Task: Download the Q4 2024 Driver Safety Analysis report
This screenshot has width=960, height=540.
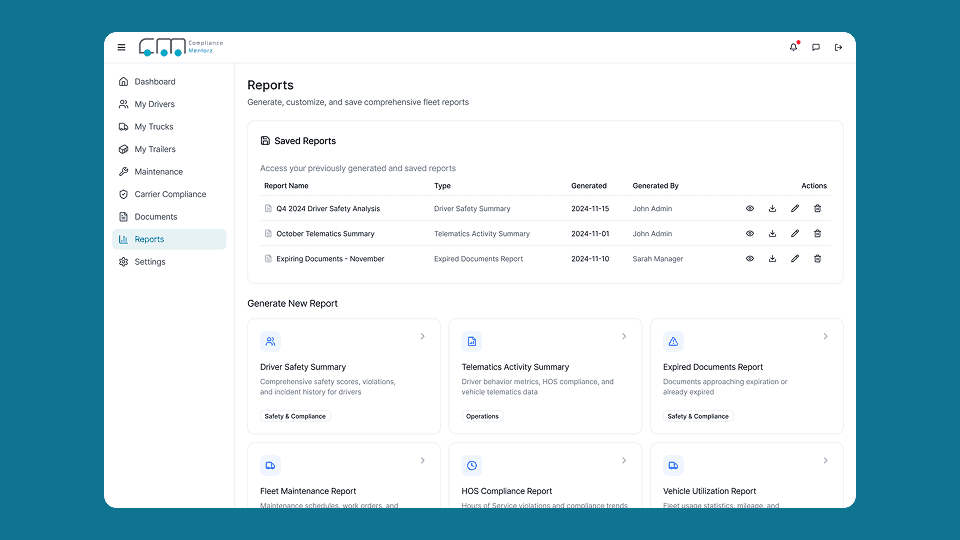Action: click(772, 209)
